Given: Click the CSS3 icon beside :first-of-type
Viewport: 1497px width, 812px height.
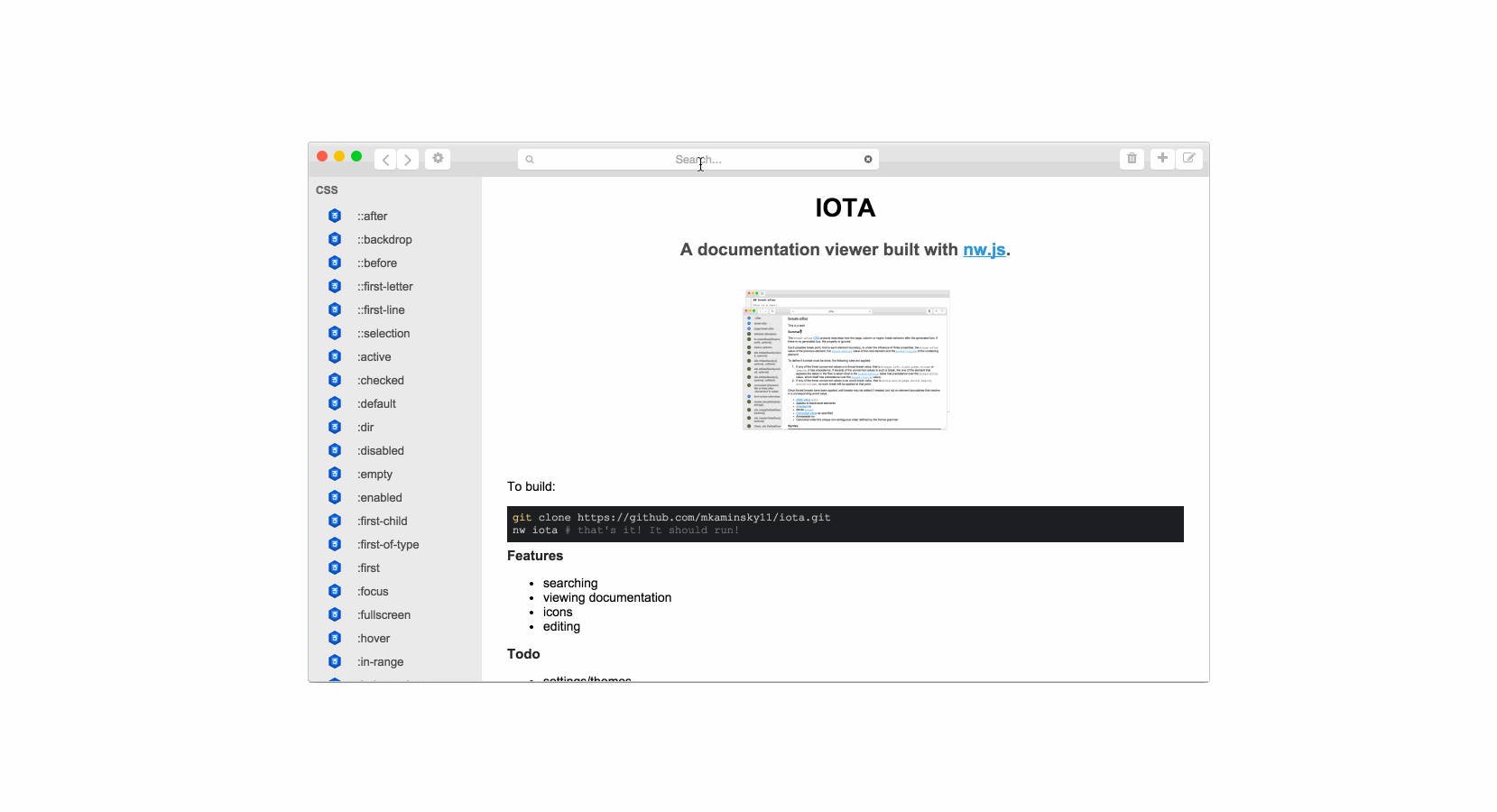Looking at the screenshot, I should (x=335, y=544).
